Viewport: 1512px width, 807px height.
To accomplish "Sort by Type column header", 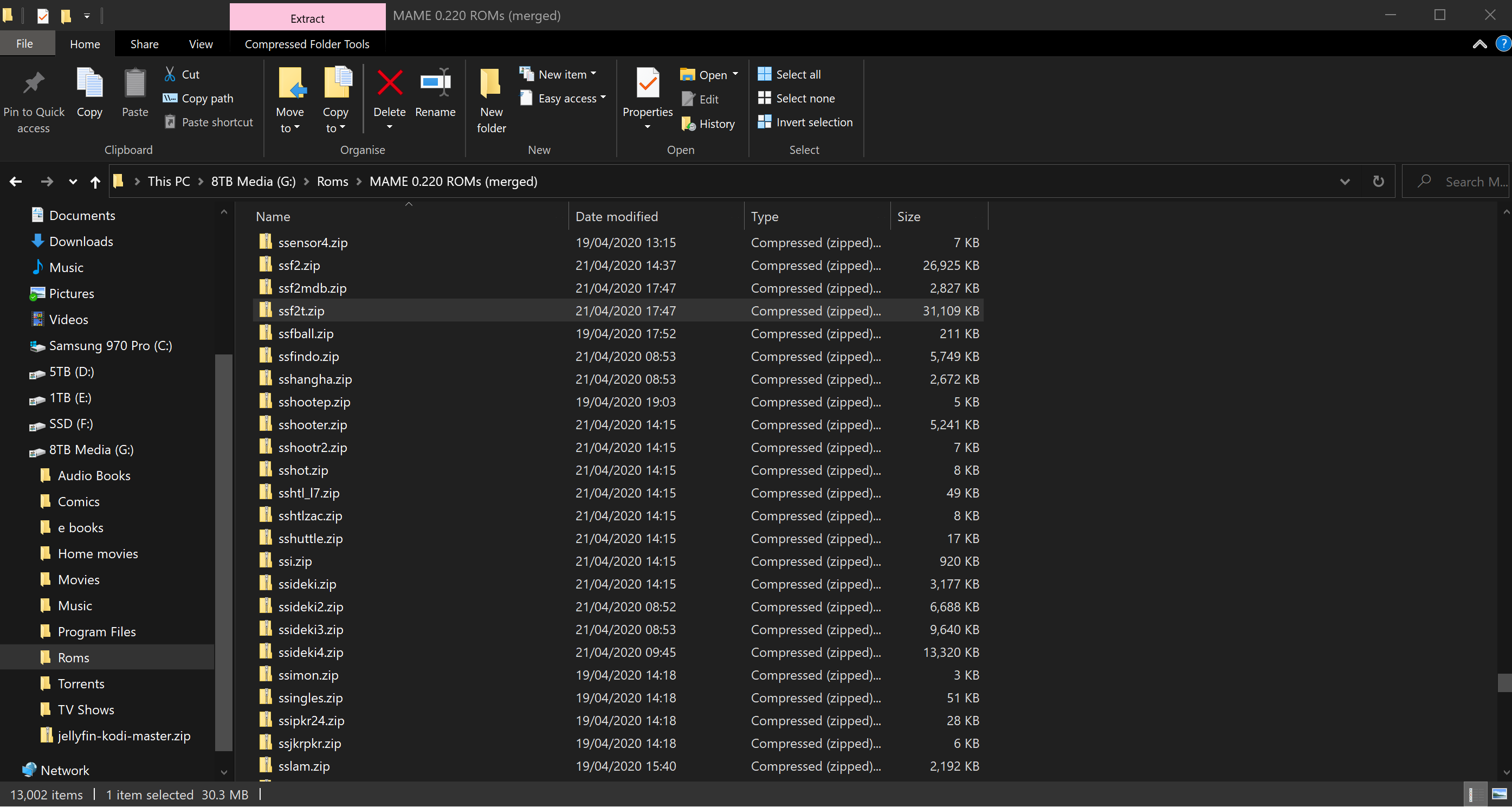I will (818, 216).
